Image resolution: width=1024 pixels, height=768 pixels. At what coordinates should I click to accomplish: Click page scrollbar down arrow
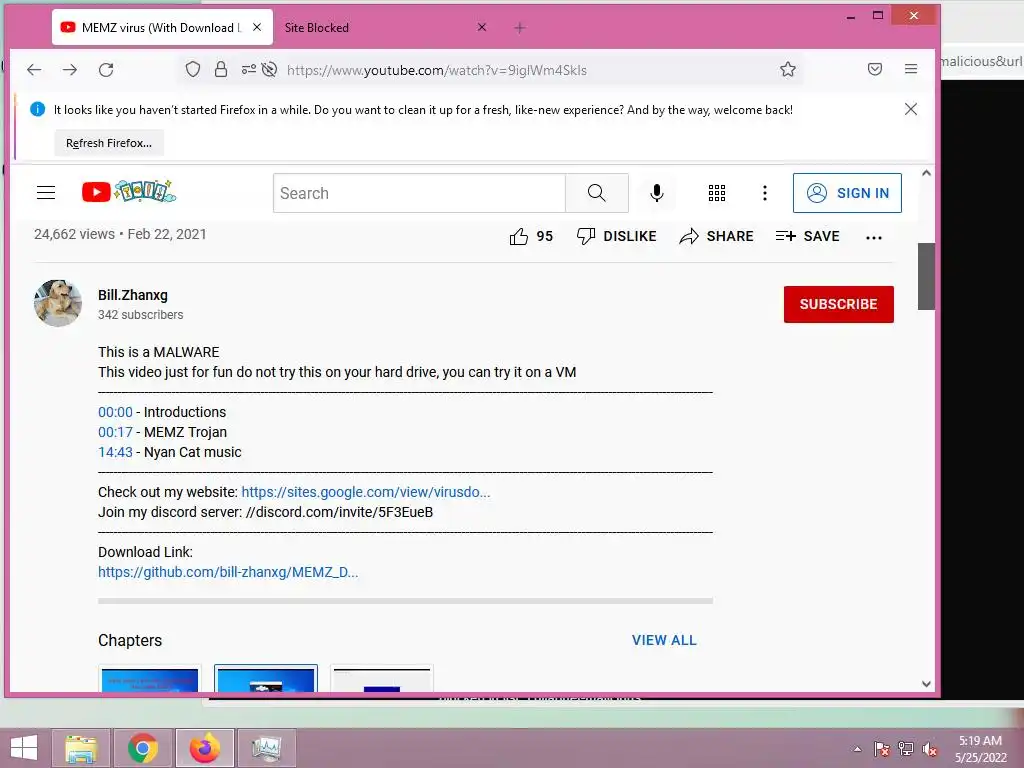[x=926, y=684]
